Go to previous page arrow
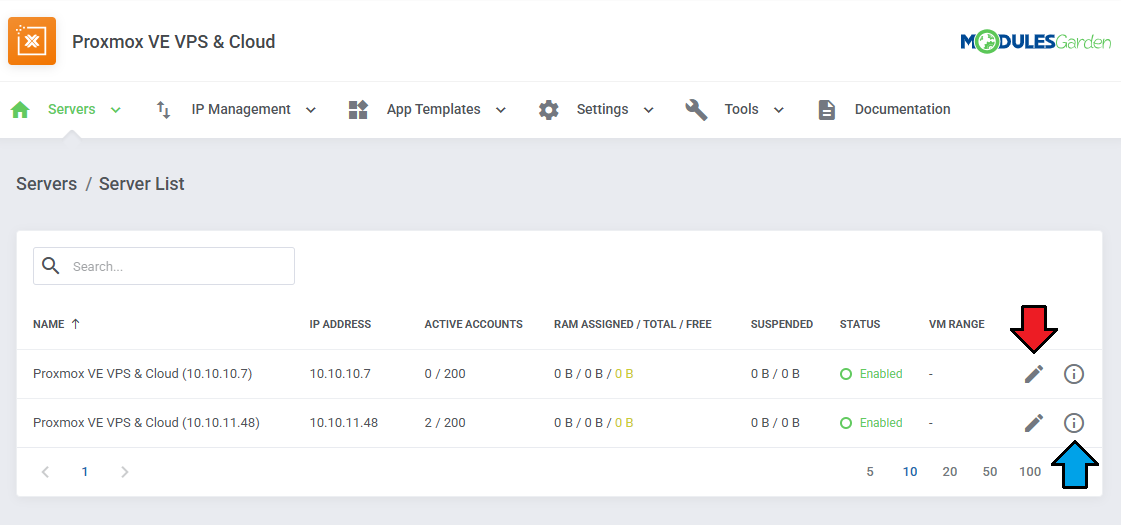 pos(45,471)
